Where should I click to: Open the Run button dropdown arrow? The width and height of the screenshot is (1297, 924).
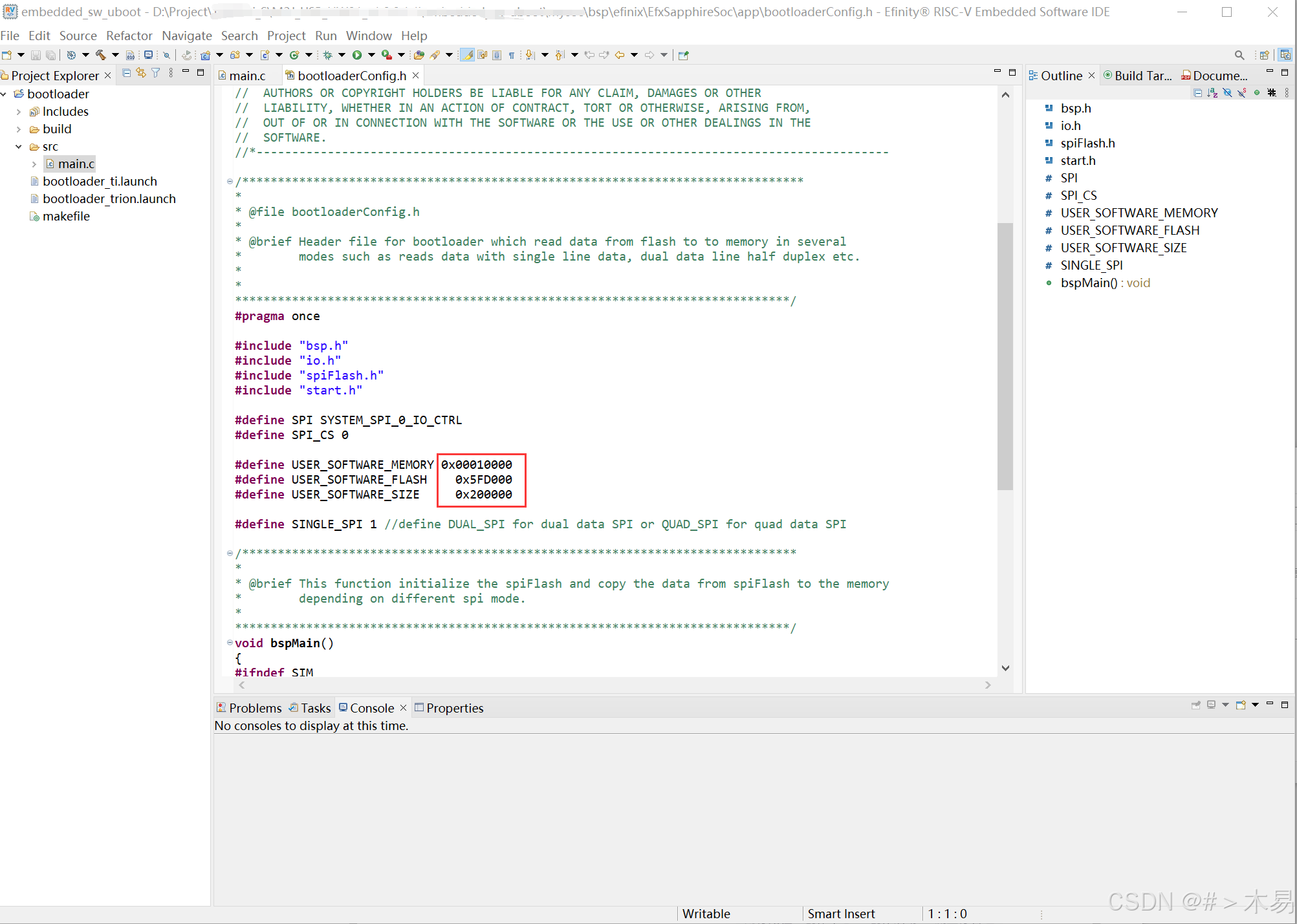coord(371,55)
